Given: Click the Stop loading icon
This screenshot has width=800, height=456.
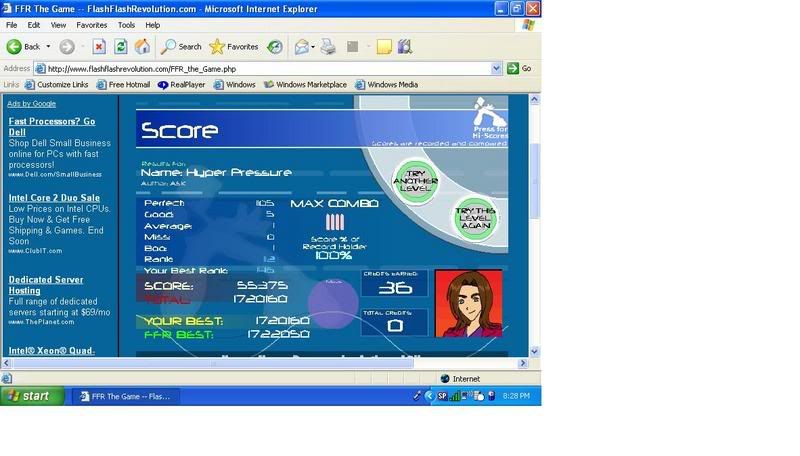Looking at the screenshot, I should click(x=99, y=47).
